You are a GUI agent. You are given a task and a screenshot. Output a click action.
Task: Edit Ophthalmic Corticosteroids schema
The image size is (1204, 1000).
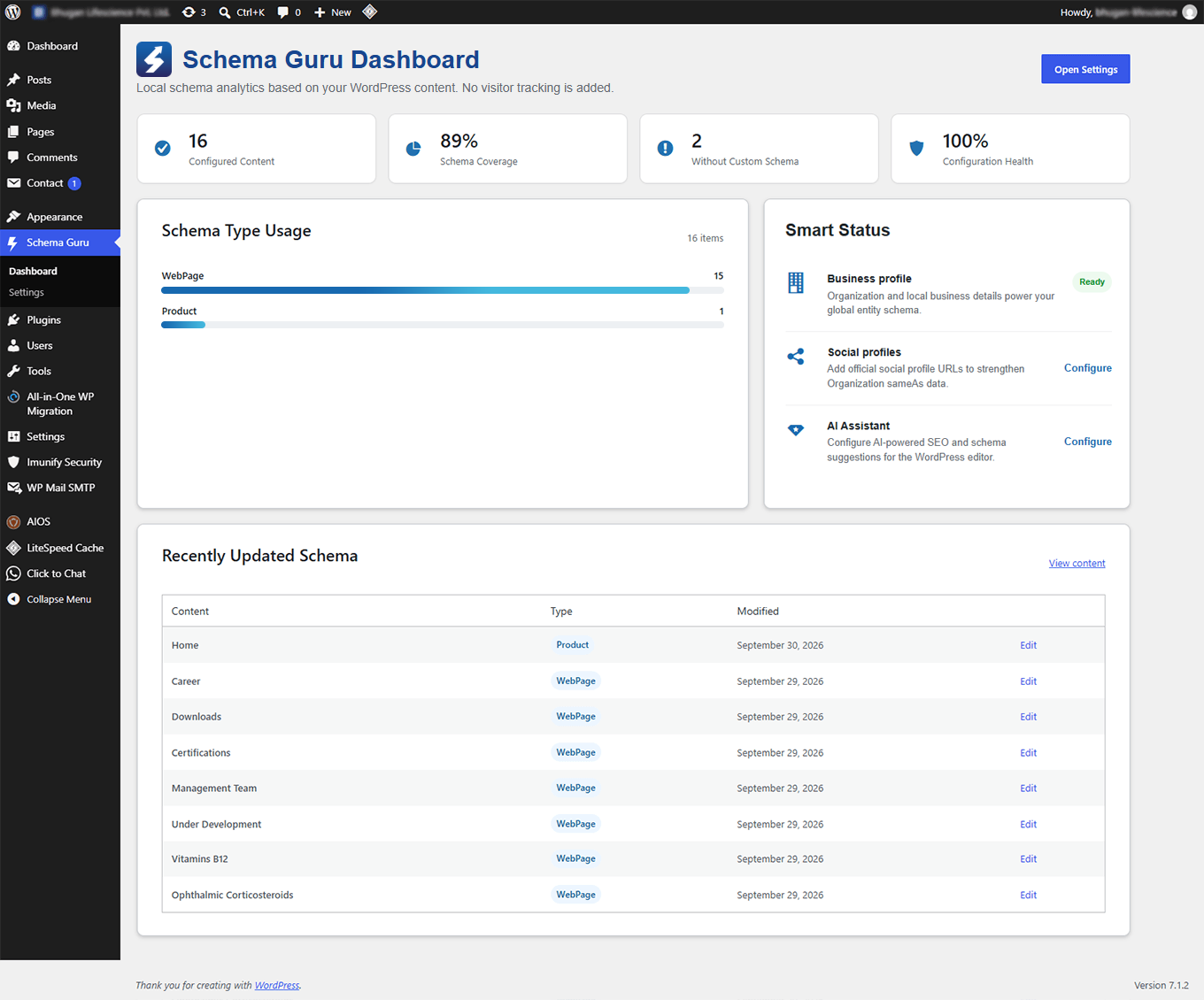pyautogui.click(x=1028, y=896)
